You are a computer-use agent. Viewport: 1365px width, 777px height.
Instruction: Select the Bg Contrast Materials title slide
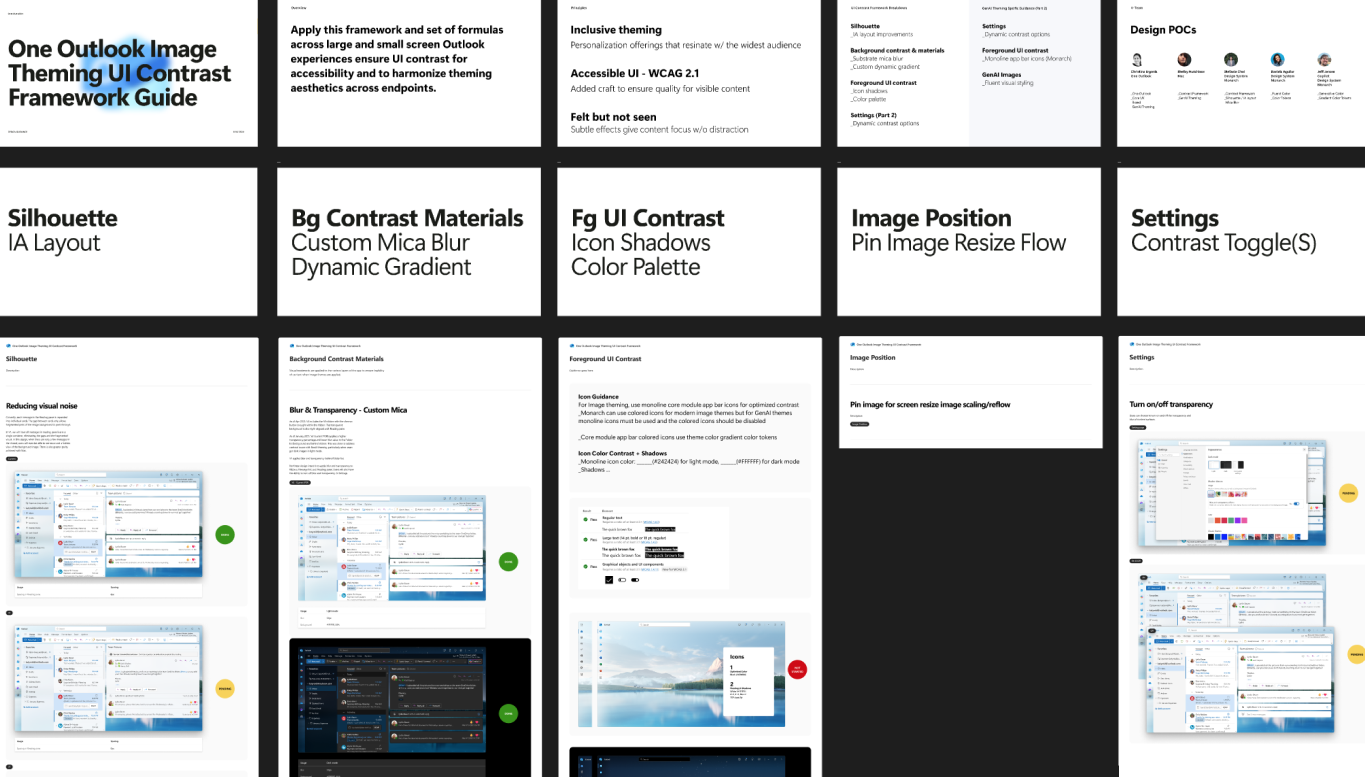click(409, 241)
